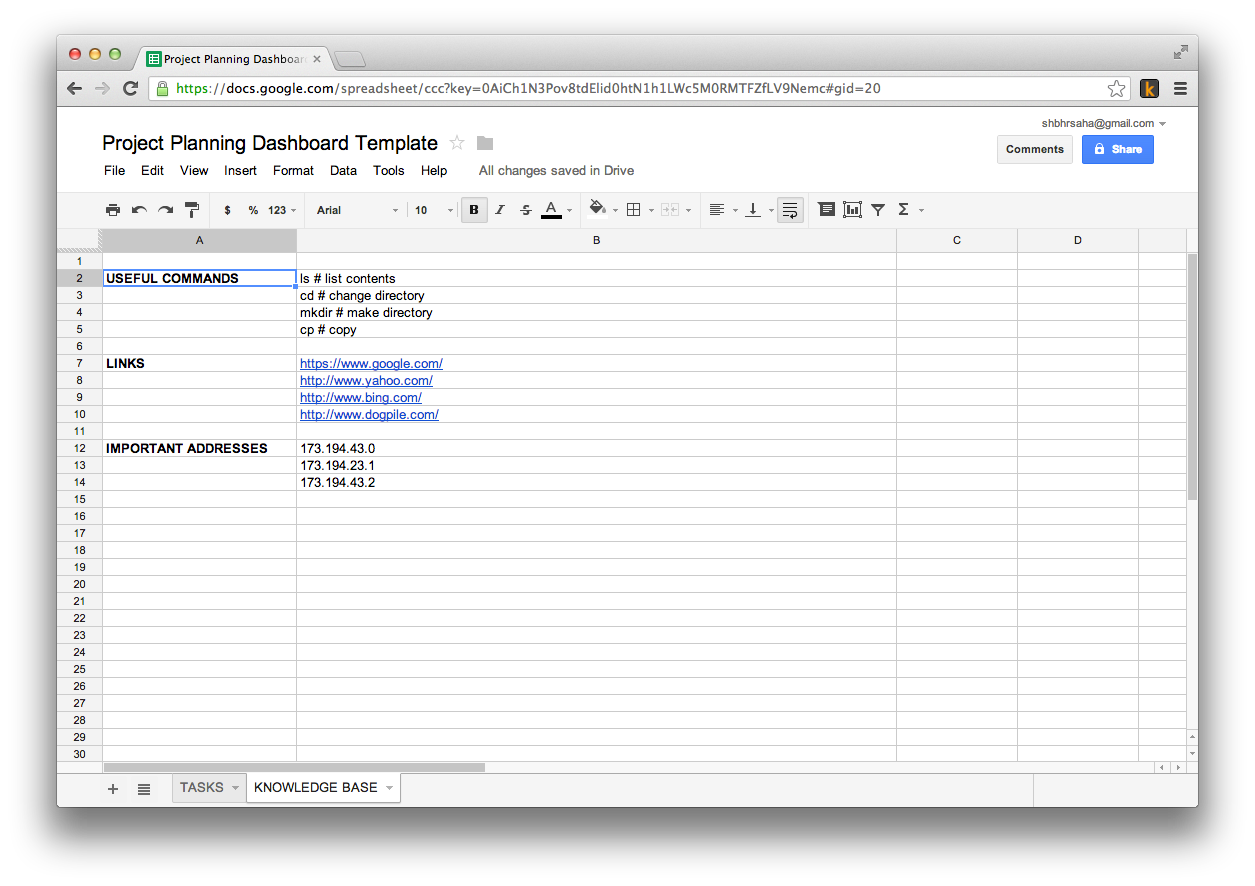
Task: Insert a comment using toolbar icon
Action: (826, 210)
